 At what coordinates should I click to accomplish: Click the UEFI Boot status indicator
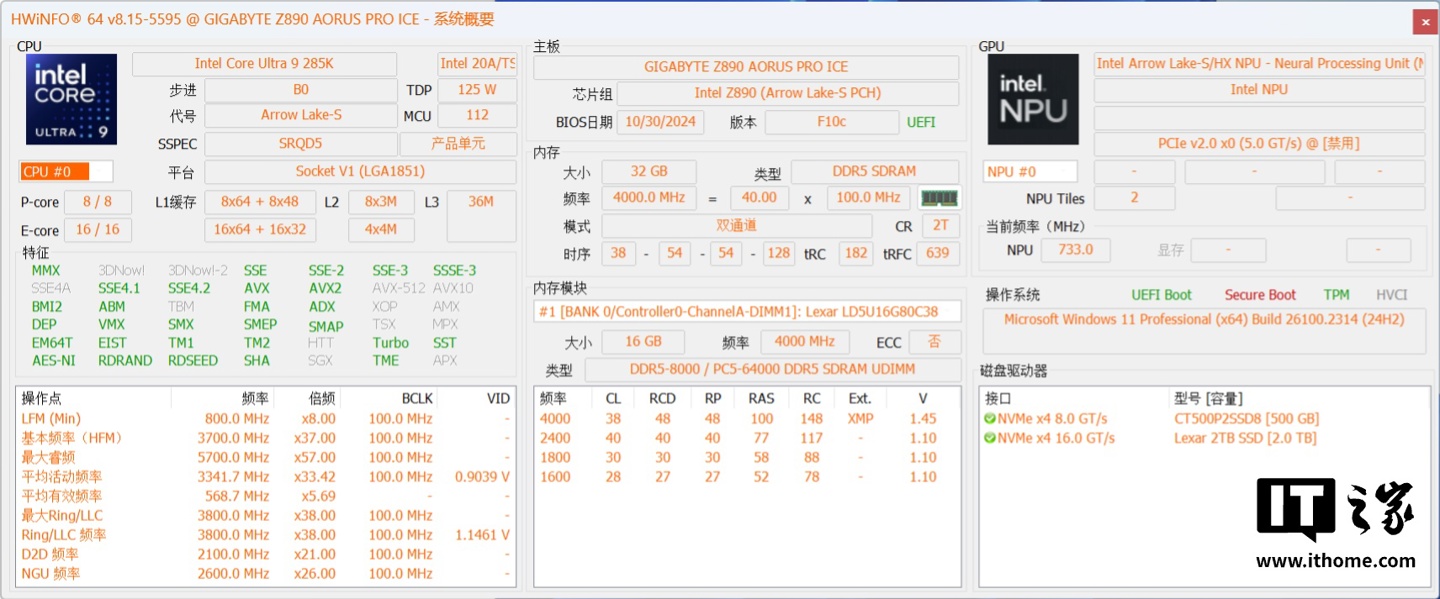pyautogui.click(x=1162, y=295)
